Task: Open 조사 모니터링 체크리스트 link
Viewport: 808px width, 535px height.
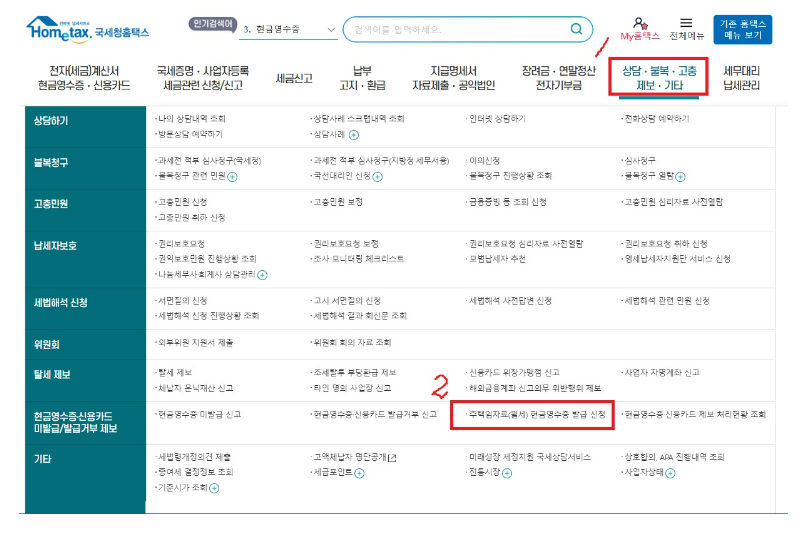Action: point(359,259)
